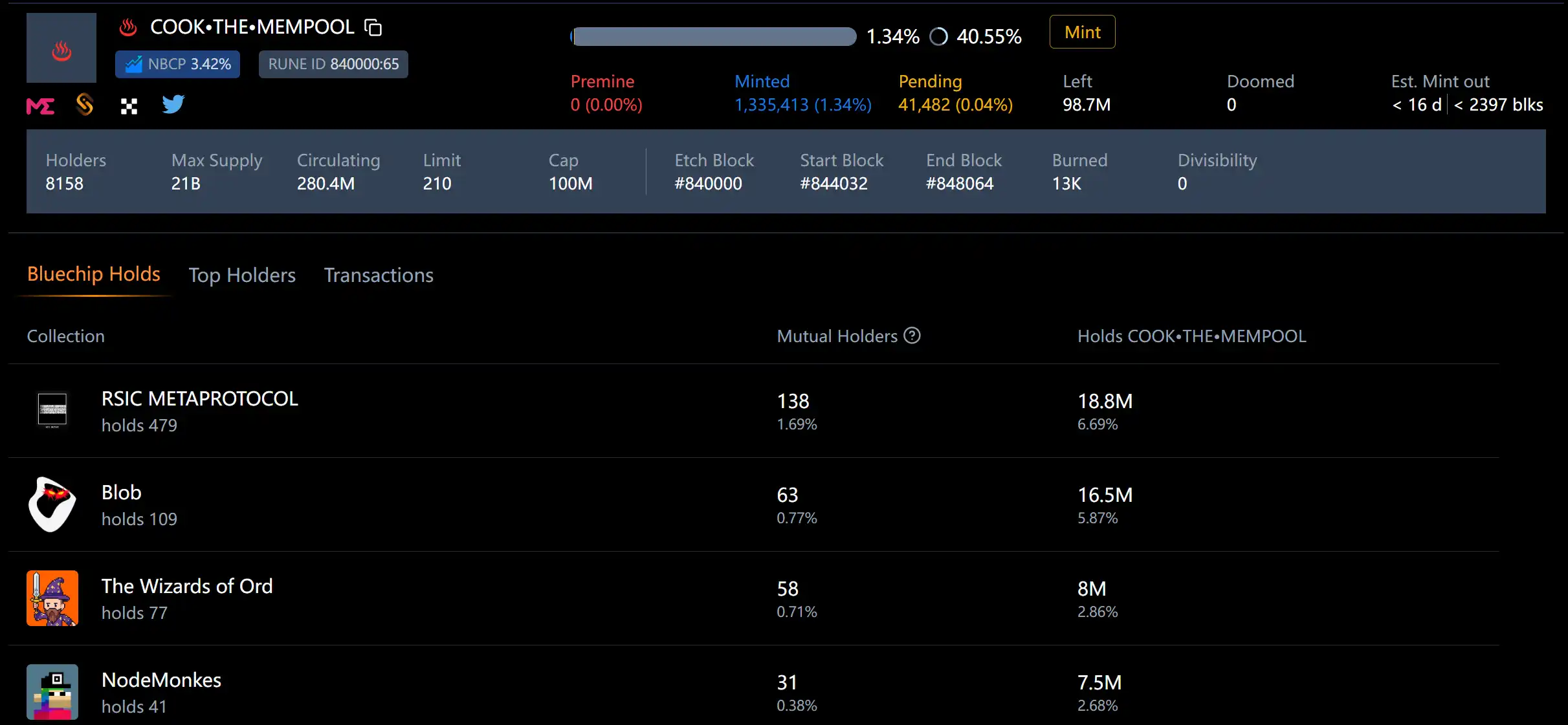This screenshot has width=1568, height=725.
Task: Click the Circulating value 280.4M
Action: [x=326, y=184]
